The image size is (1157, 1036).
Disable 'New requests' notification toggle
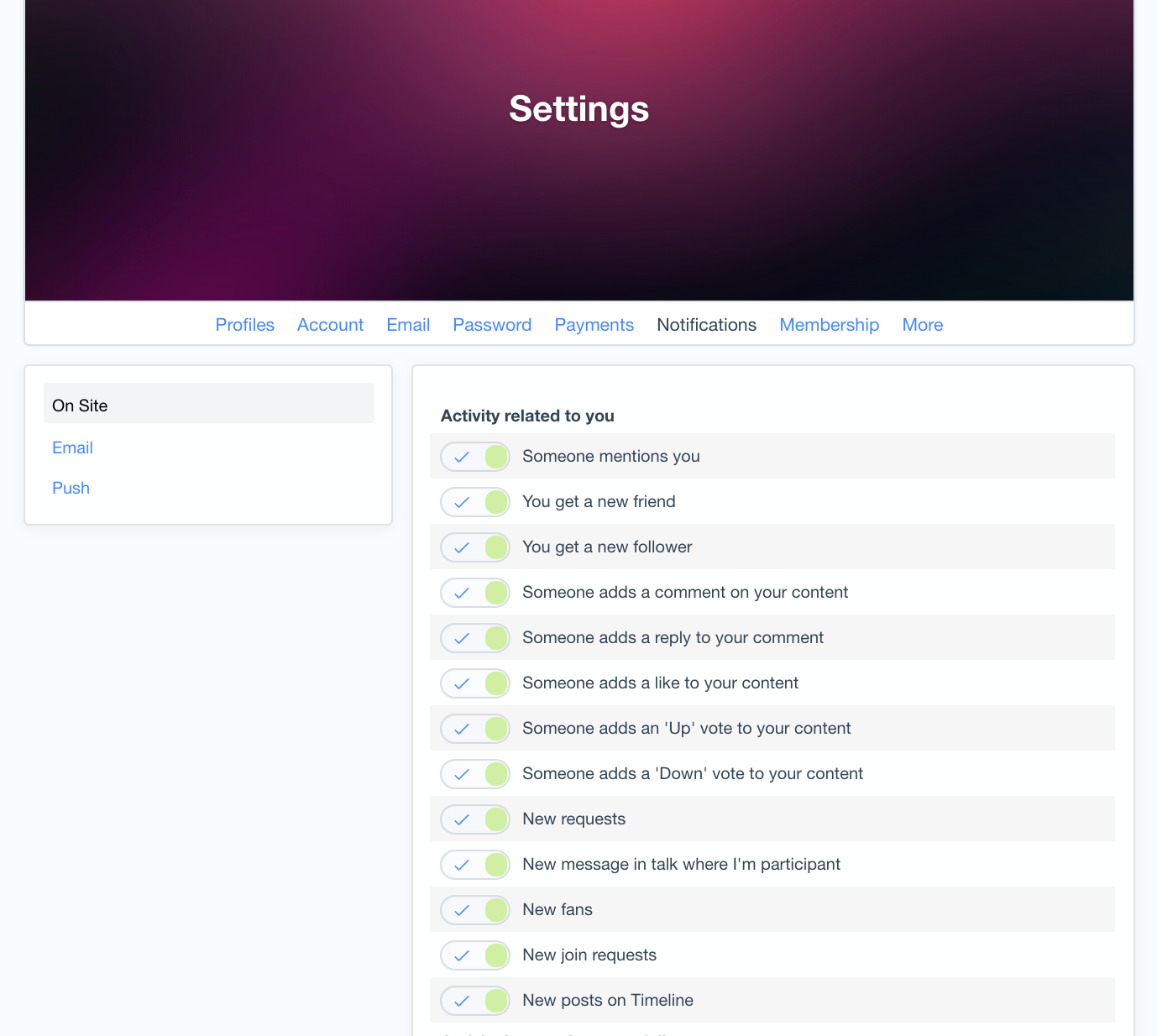tap(475, 819)
